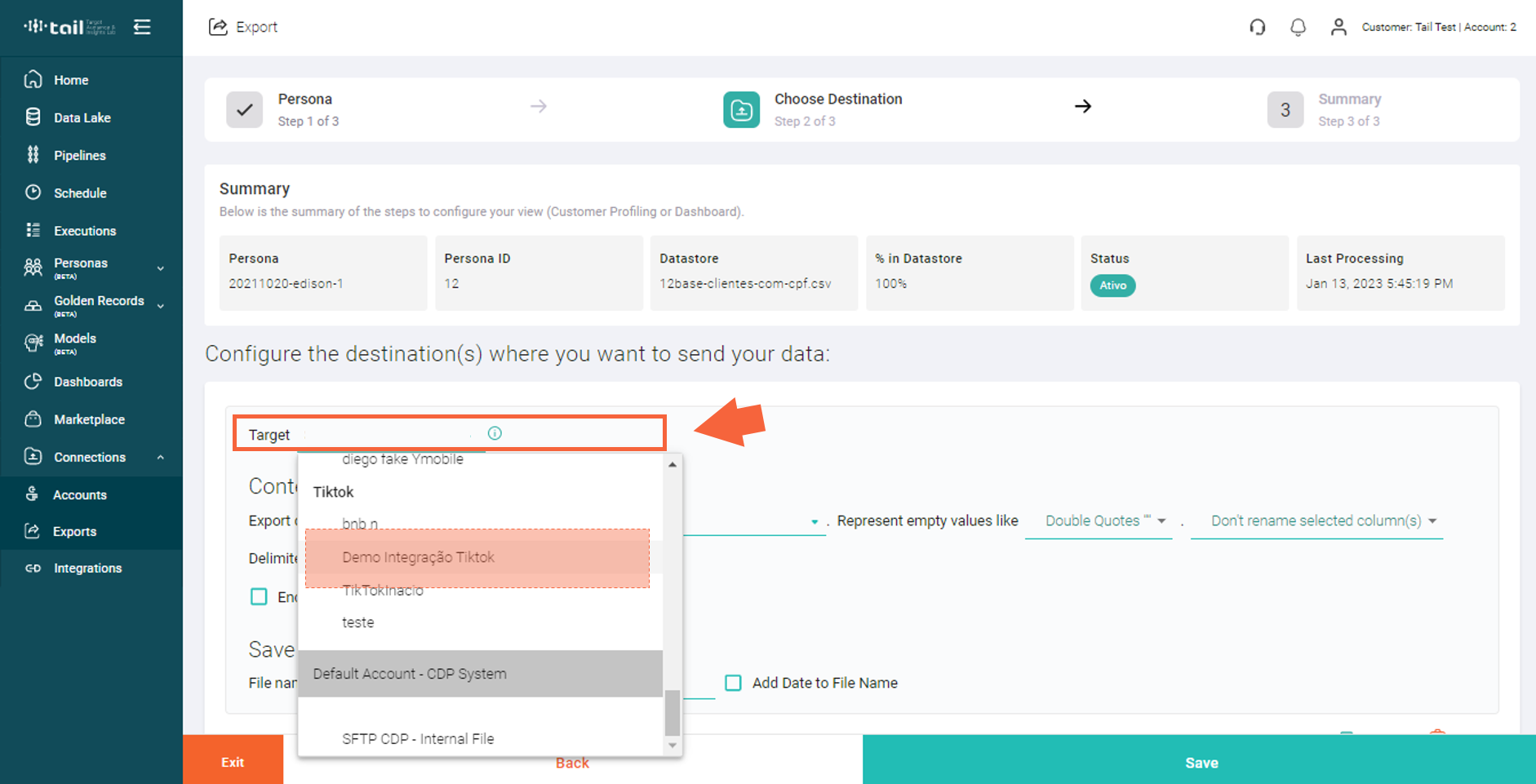
Task: Click the Integrations link icon
Action: click(x=33, y=569)
